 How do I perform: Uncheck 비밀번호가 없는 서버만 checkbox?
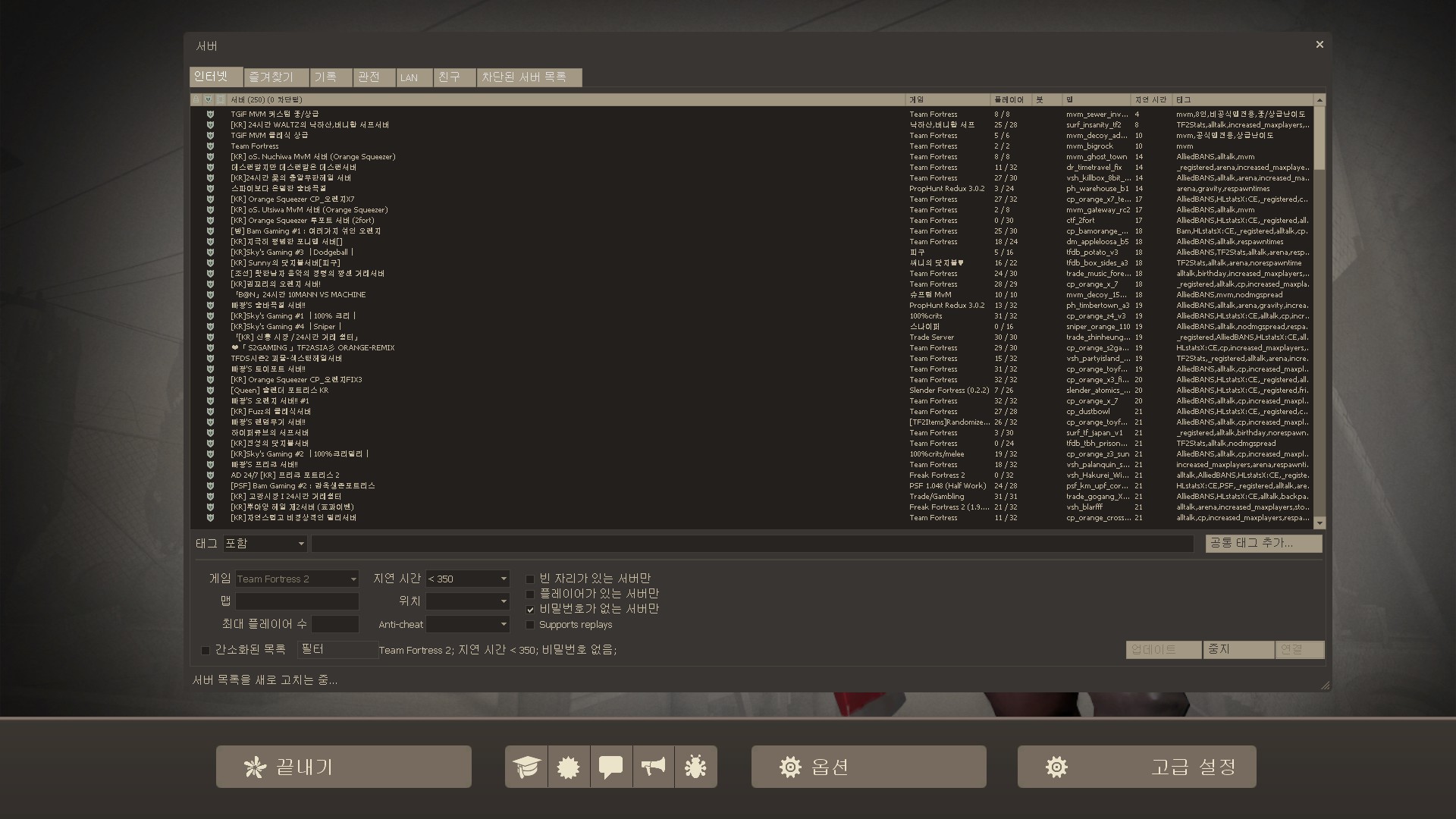[x=530, y=610]
